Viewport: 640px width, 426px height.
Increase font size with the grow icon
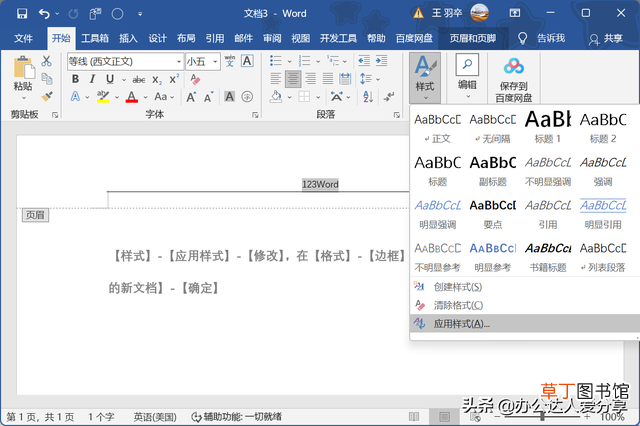191,97
